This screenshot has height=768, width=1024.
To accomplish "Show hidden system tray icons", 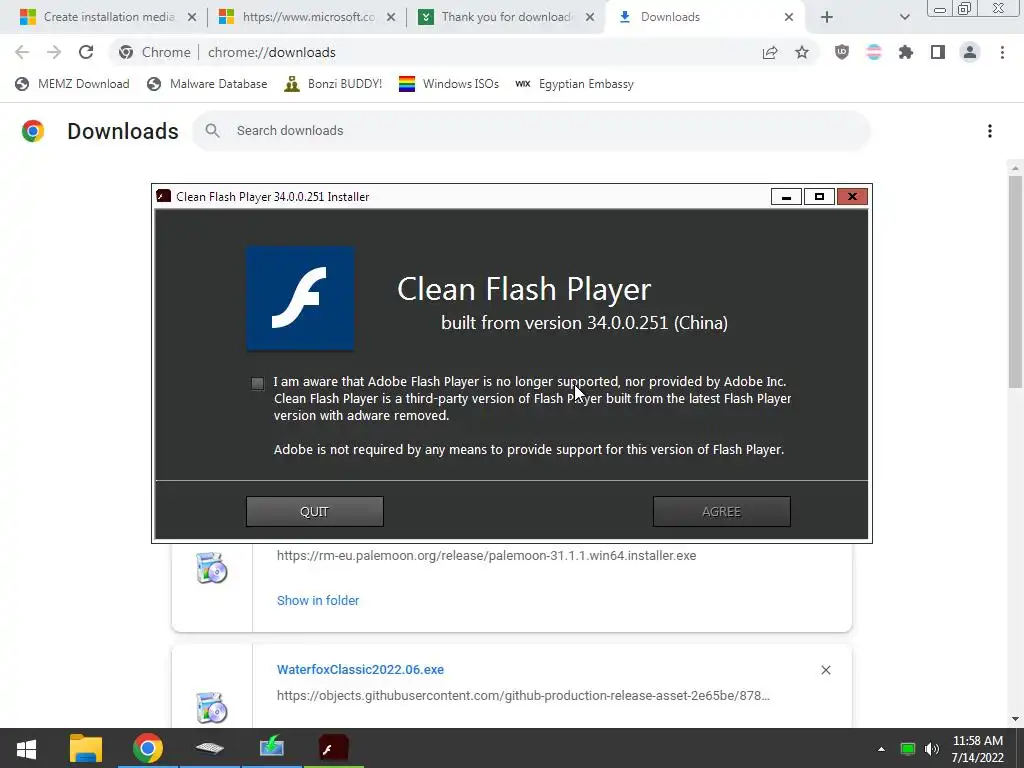I will pyautogui.click(x=881, y=748).
